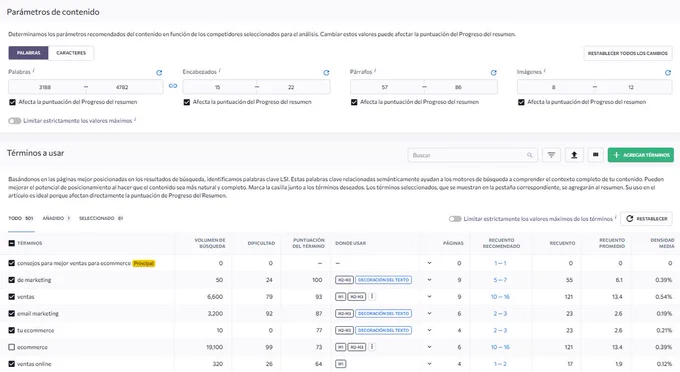Viewport: 680px width, 372px height.
Task: Click the upload arrow icon
Action: pos(574,155)
